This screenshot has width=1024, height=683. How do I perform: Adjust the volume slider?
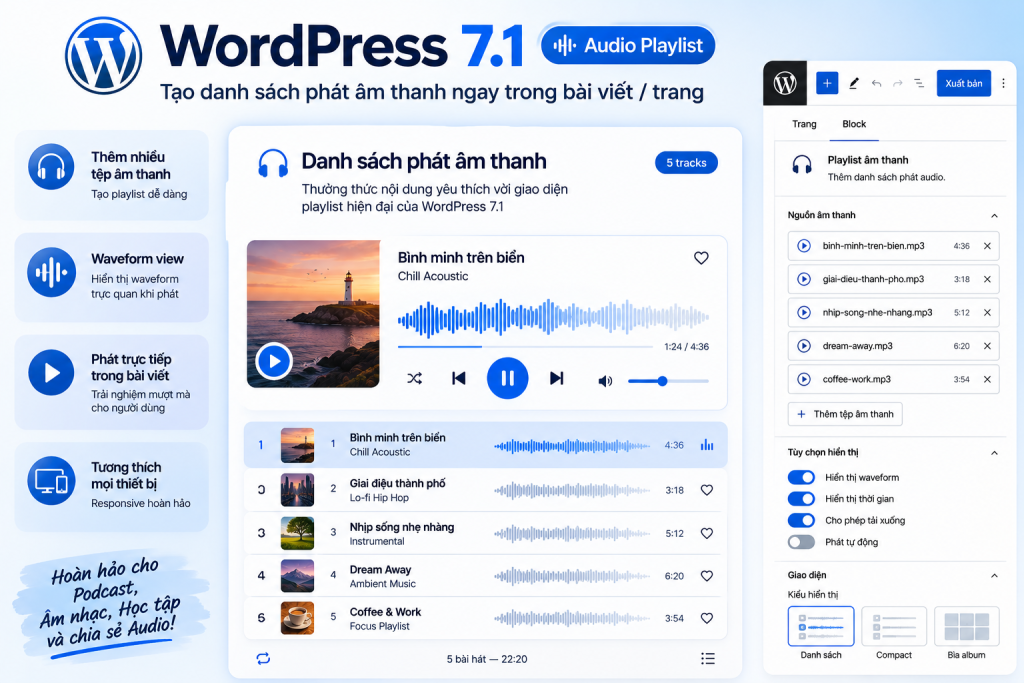(668, 381)
